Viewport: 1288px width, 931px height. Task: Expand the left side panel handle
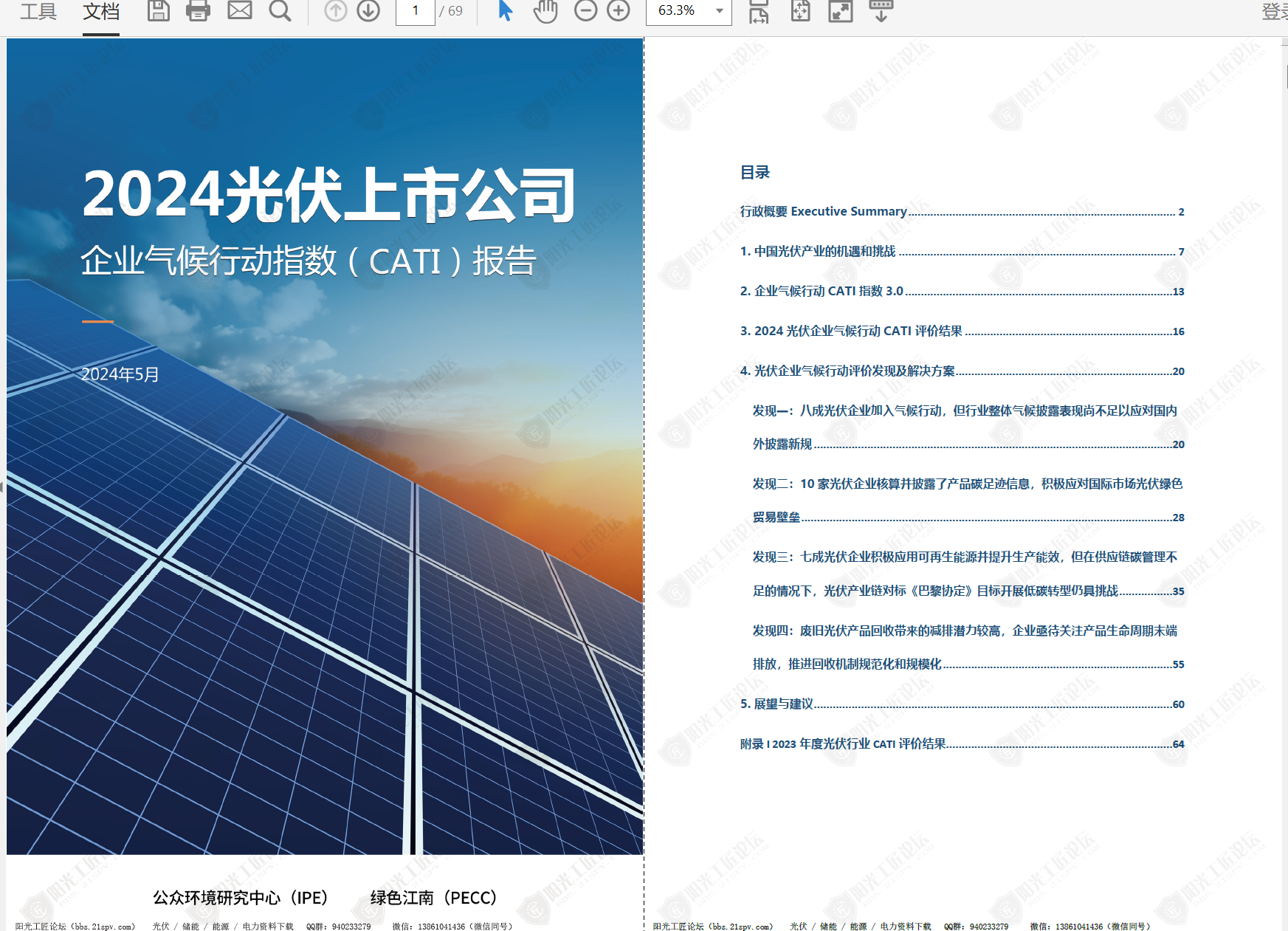click(2, 487)
